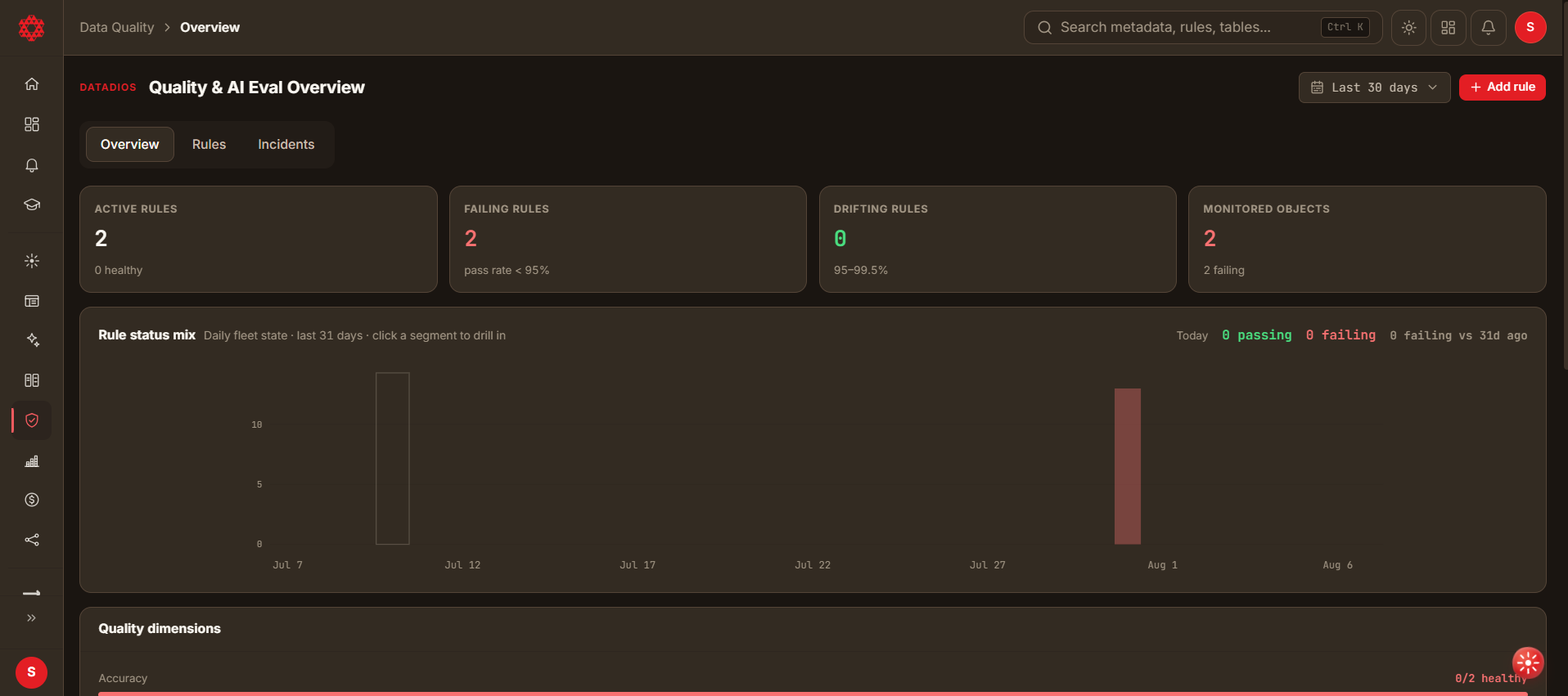The width and height of the screenshot is (1568, 696).
Task: Click the red Datadios logo icon
Action: [x=31, y=28]
